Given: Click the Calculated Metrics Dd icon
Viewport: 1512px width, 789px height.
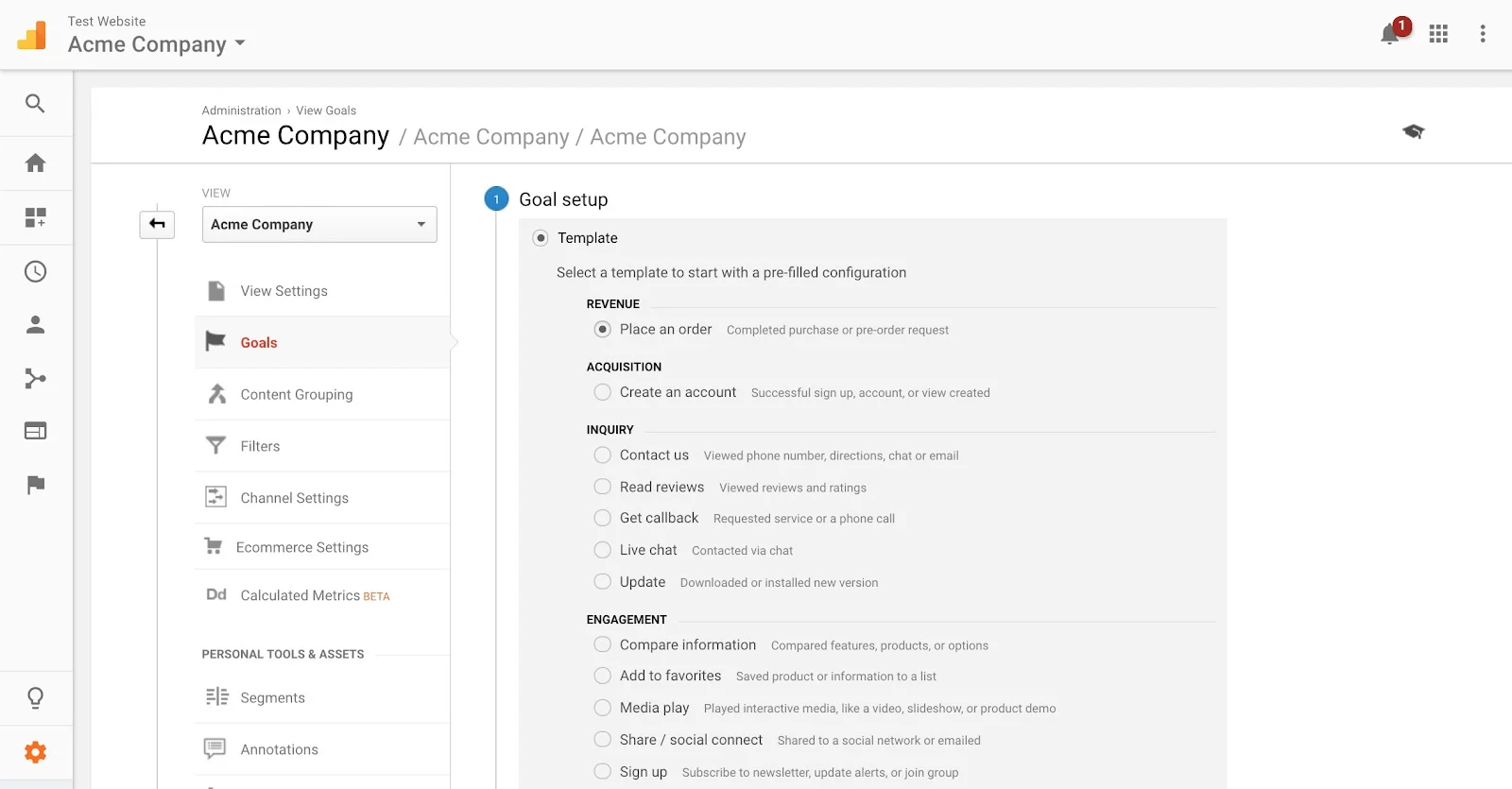Looking at the screenshot, I should [x=216, y=594].
